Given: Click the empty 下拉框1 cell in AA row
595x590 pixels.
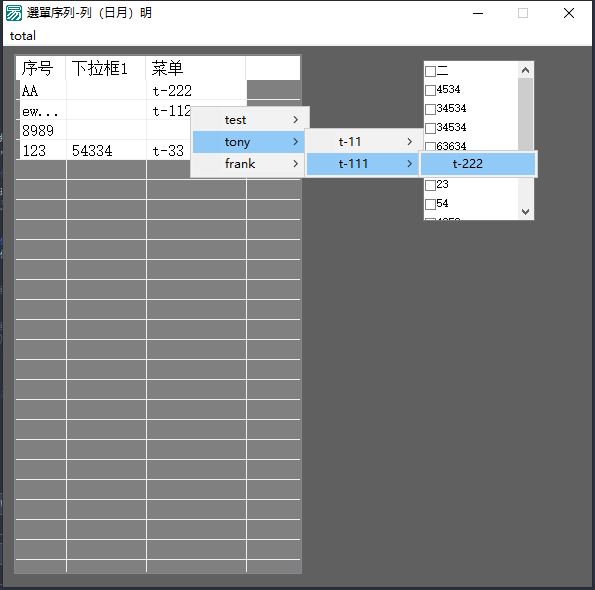Looking at the screenshot, I should coord(106,90).
